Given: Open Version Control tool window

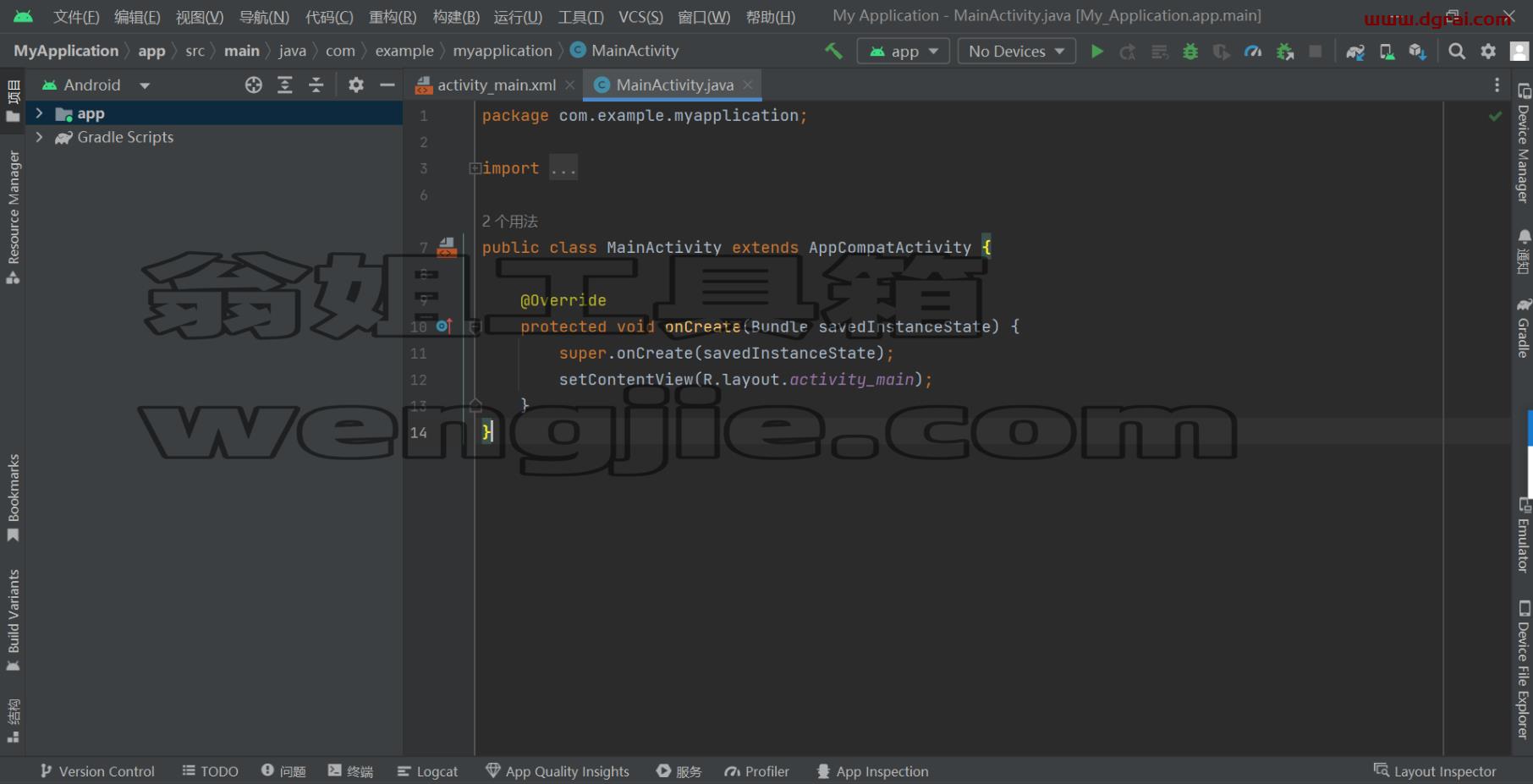Looking at the screenshot, I should pos(97,771).
